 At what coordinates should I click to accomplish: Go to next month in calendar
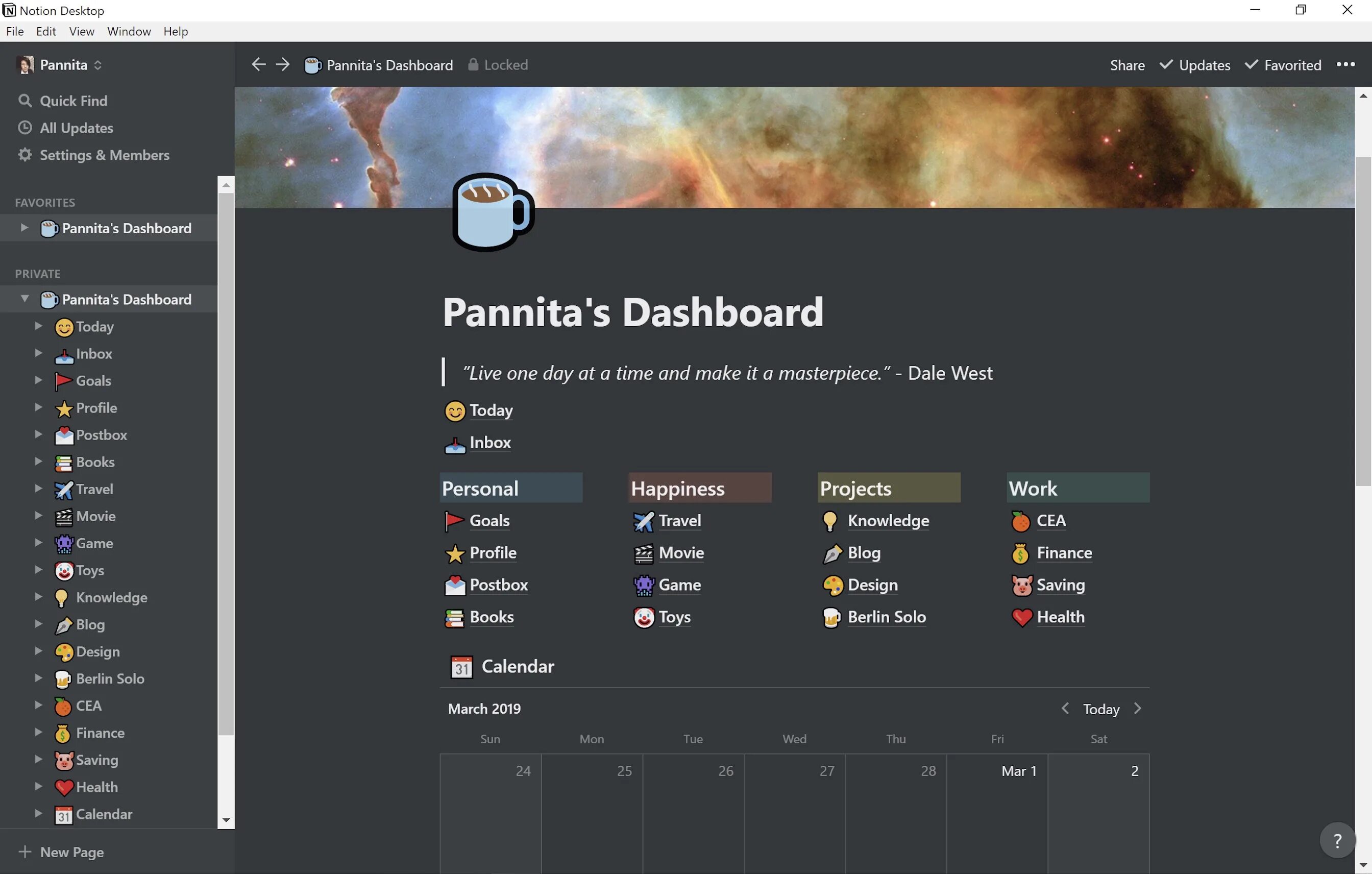1137,708
